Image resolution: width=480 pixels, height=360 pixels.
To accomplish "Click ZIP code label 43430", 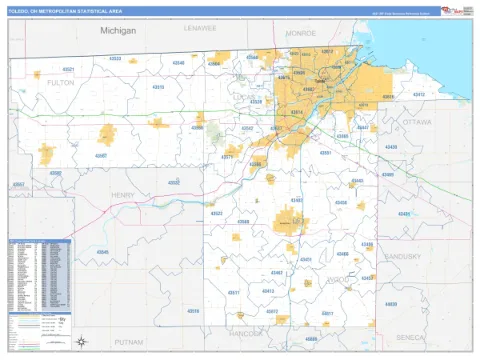I will coord(391,147).
